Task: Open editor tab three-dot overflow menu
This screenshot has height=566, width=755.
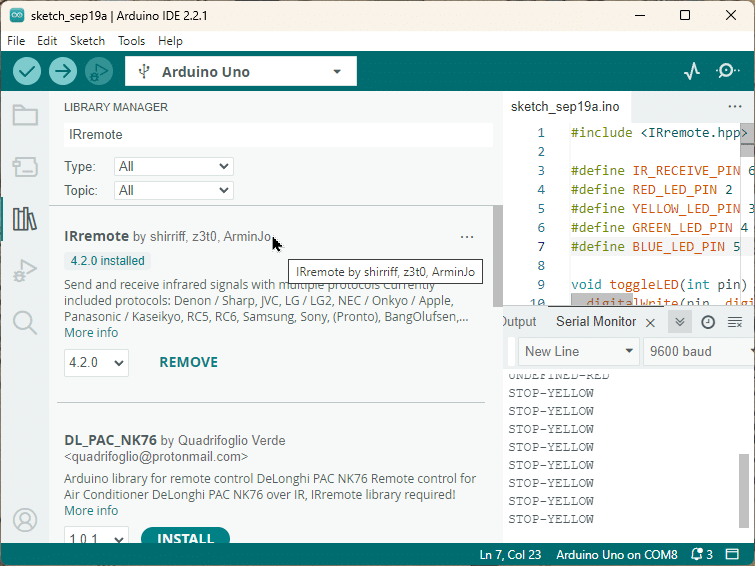Action: click(x=735, y=106)
